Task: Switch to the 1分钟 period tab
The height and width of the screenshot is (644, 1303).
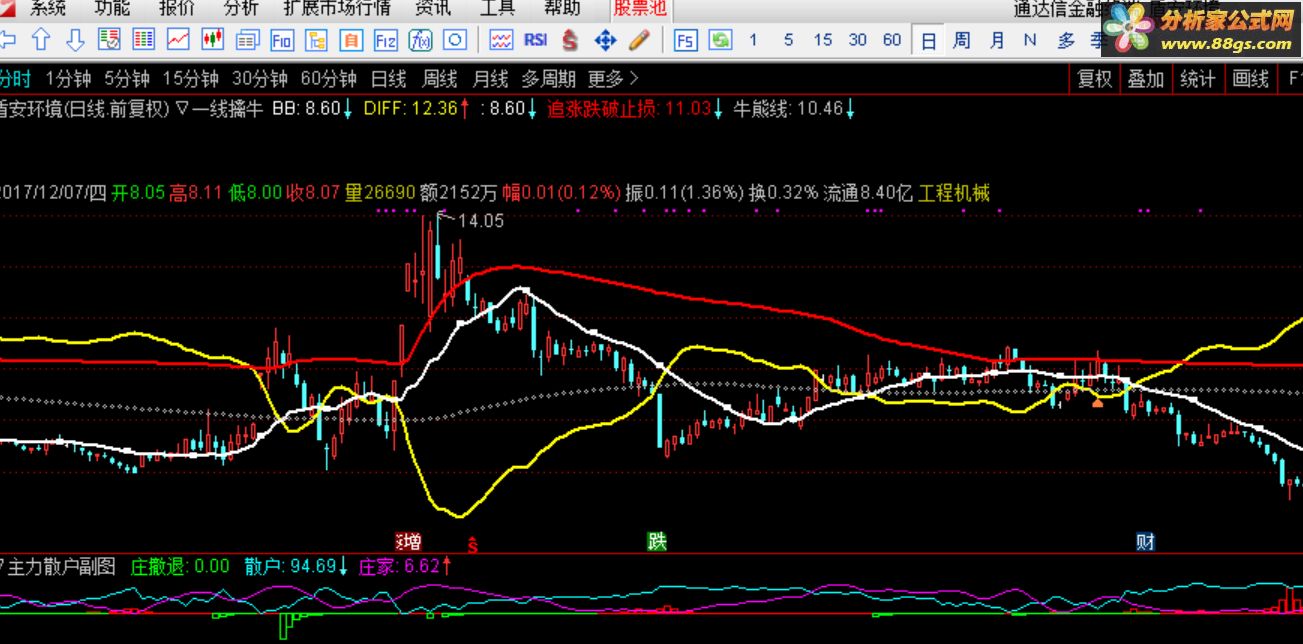Action: (x=69, y=79)
